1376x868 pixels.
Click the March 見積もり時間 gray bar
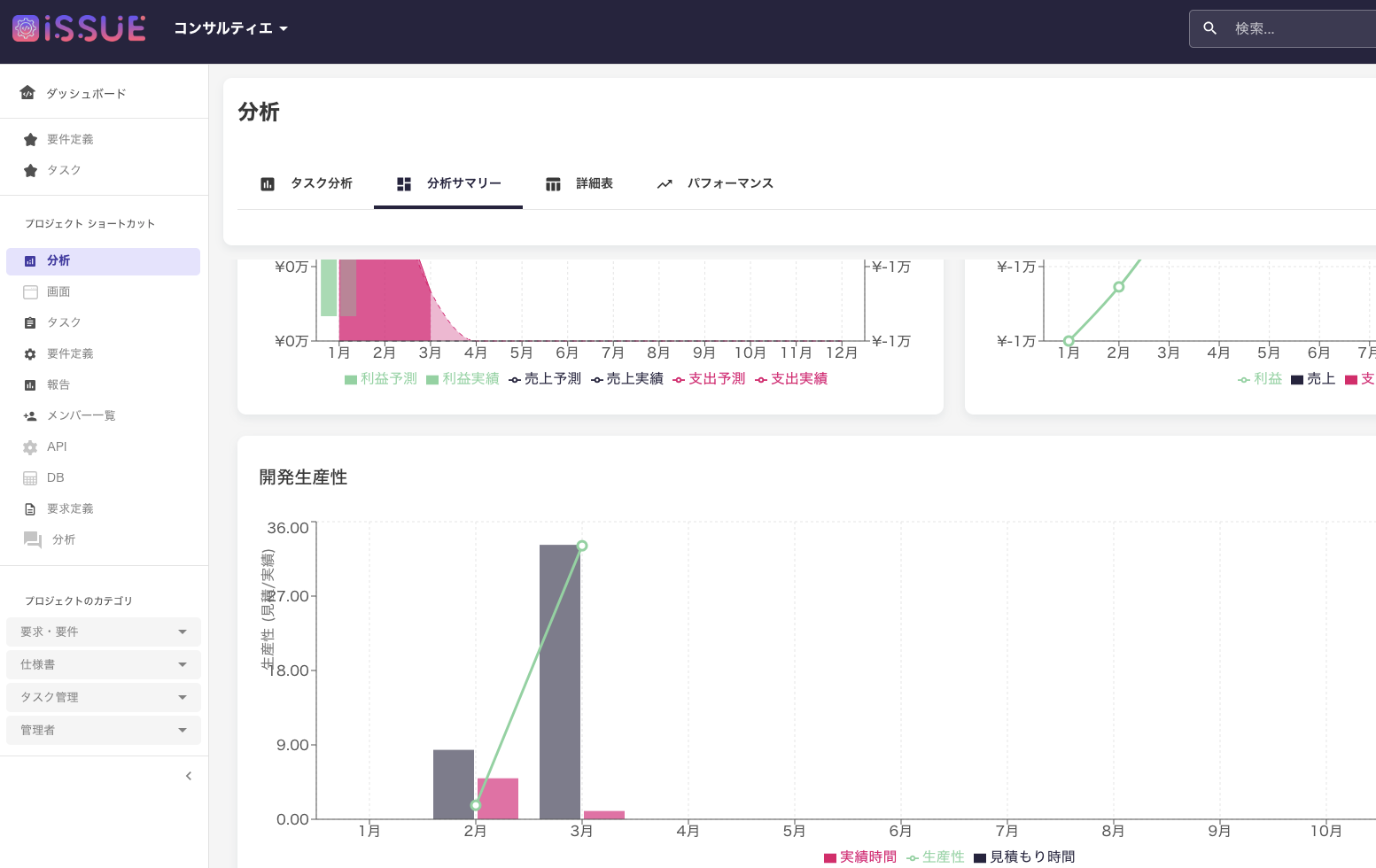tap(560, 682)
